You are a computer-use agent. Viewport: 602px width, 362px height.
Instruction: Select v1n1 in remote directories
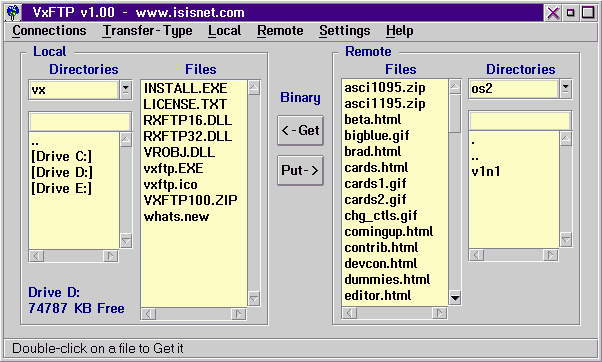click(x=486, y=172)
